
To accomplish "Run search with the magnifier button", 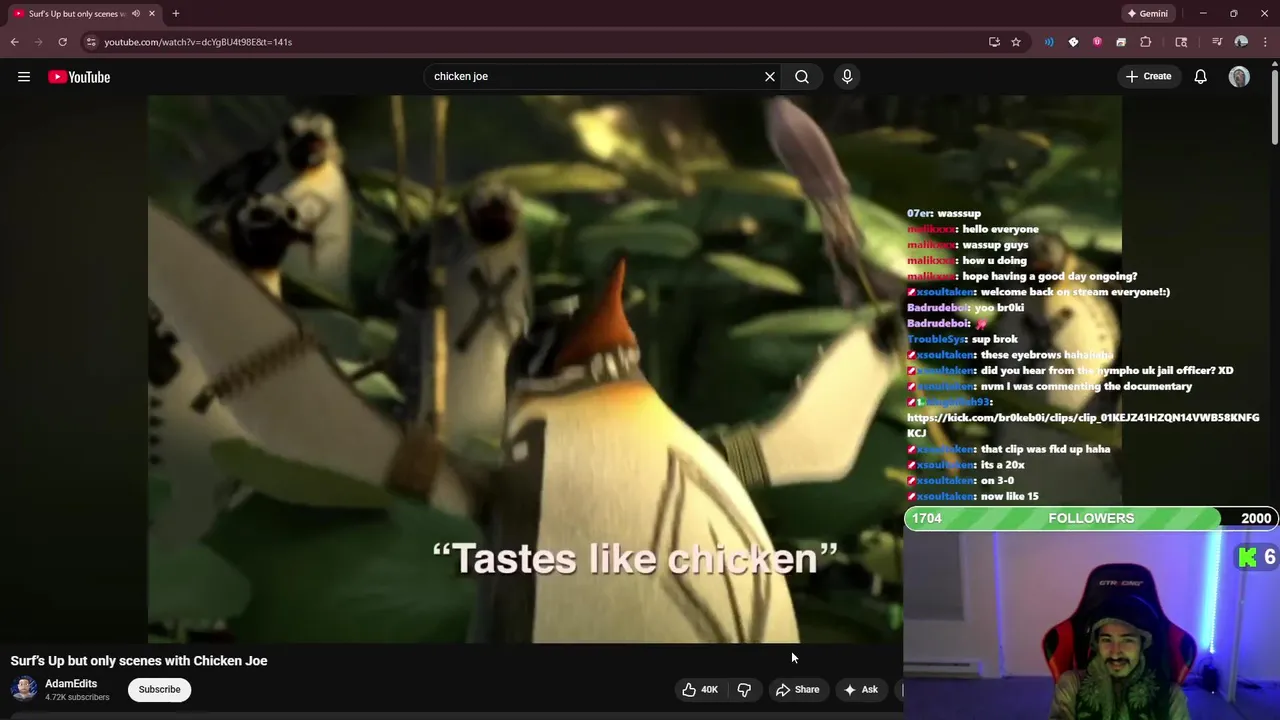I will [x=802, y=76].
